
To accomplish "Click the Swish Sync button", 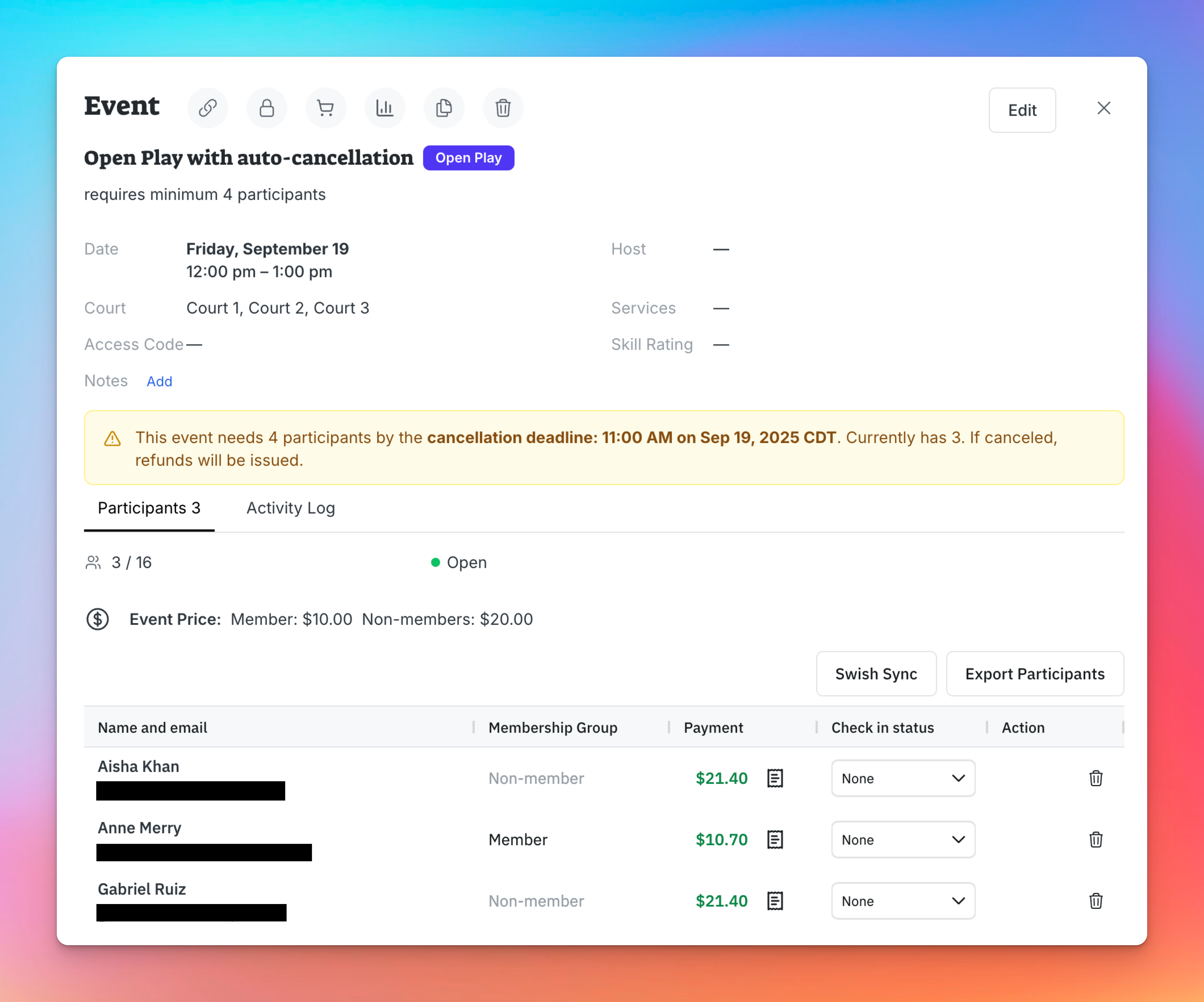I will tap(876, 673).
